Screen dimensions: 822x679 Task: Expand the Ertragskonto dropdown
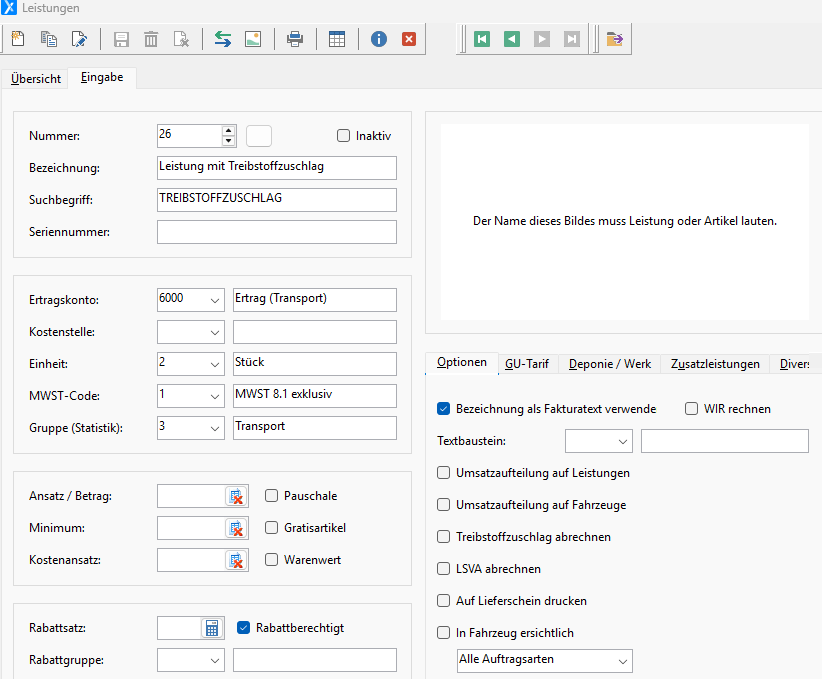215,300
